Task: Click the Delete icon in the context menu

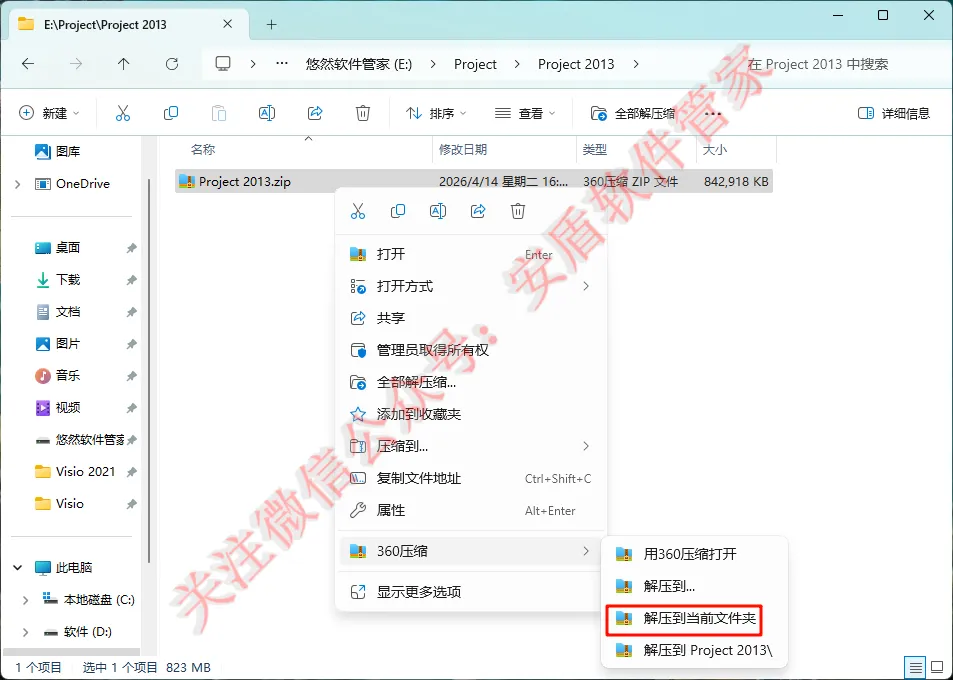Action: click(x=518, y=211)
